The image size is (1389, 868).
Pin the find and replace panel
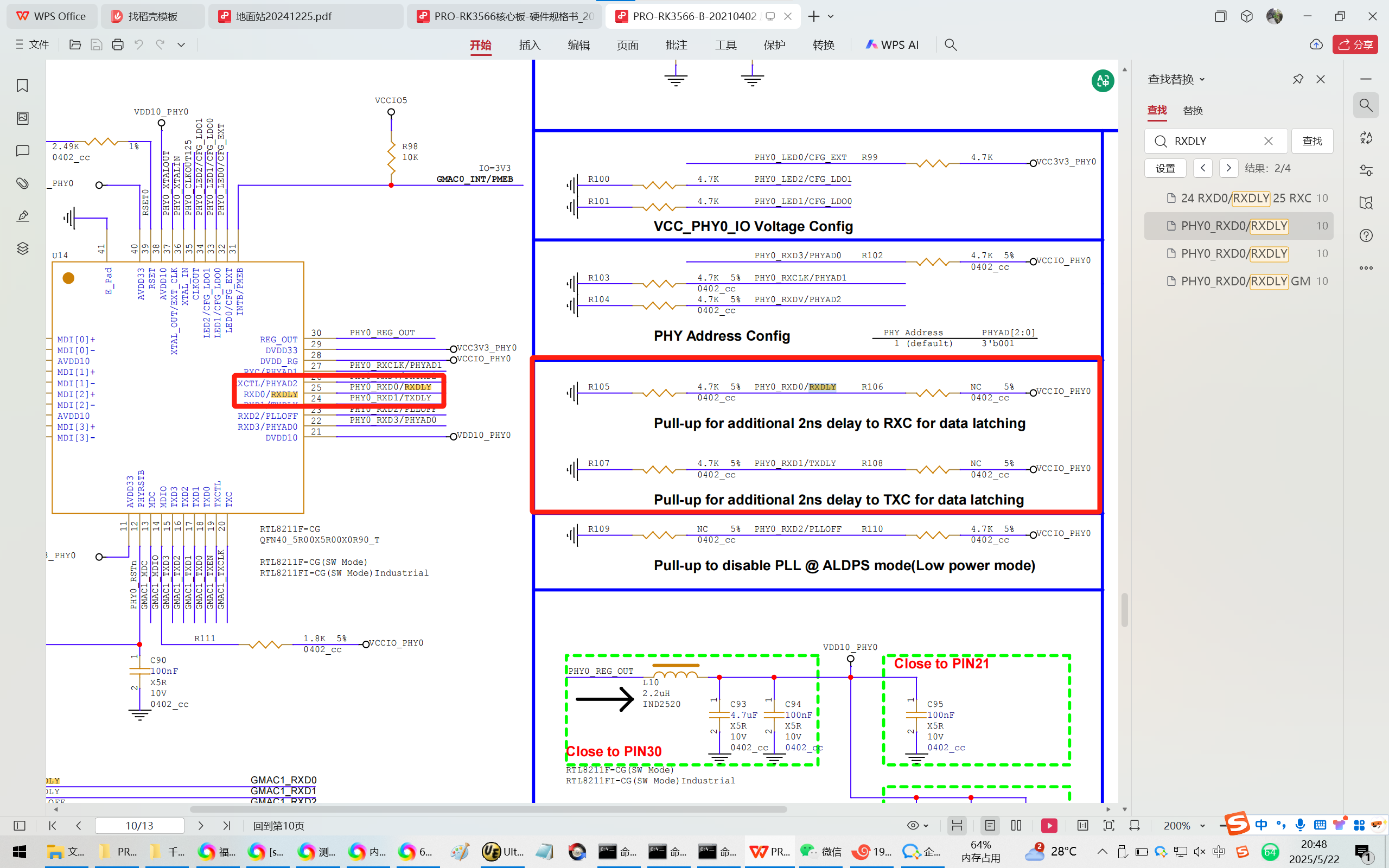1298,79
